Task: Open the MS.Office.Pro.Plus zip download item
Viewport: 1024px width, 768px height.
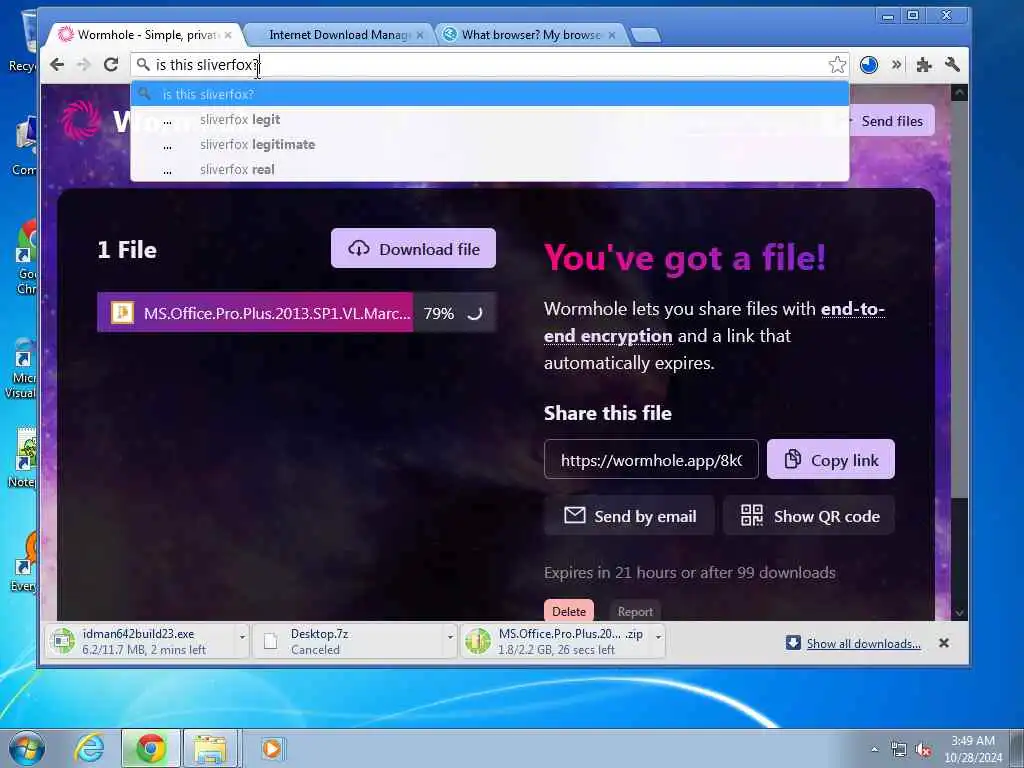Action: click(x=556, y=641)
